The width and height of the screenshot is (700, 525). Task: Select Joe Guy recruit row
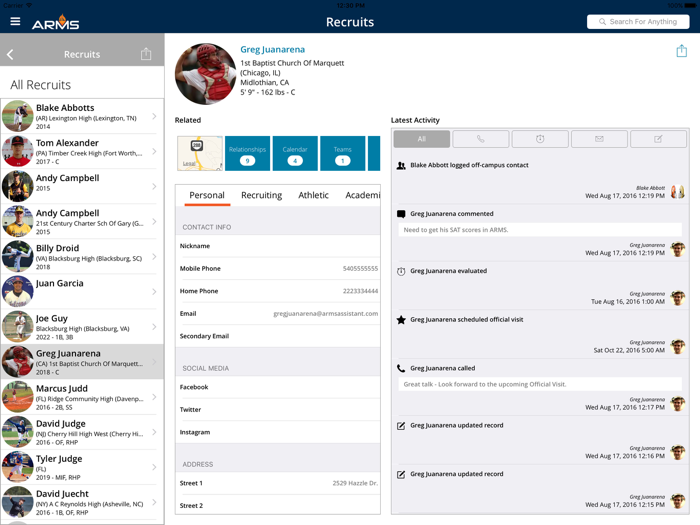(x=82, y=327)
